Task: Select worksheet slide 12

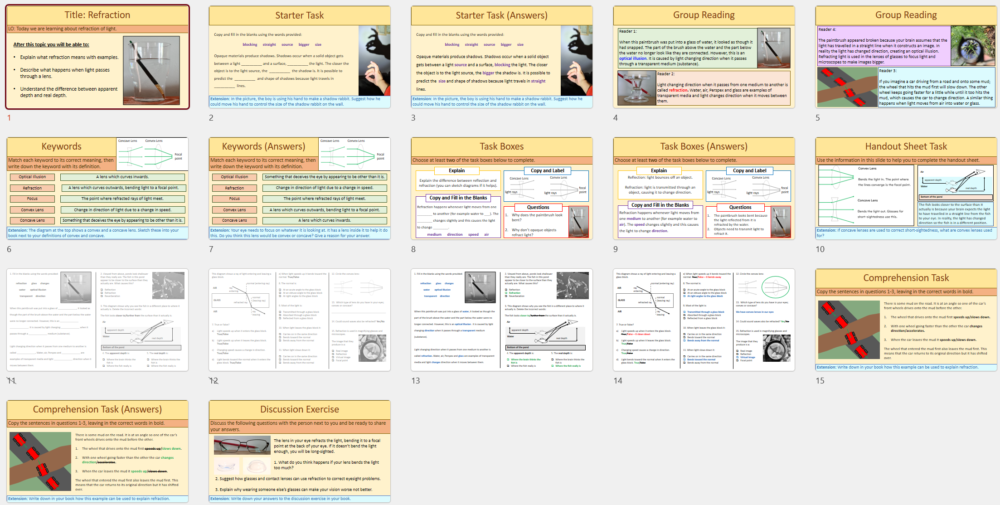Action: [300, 319]
